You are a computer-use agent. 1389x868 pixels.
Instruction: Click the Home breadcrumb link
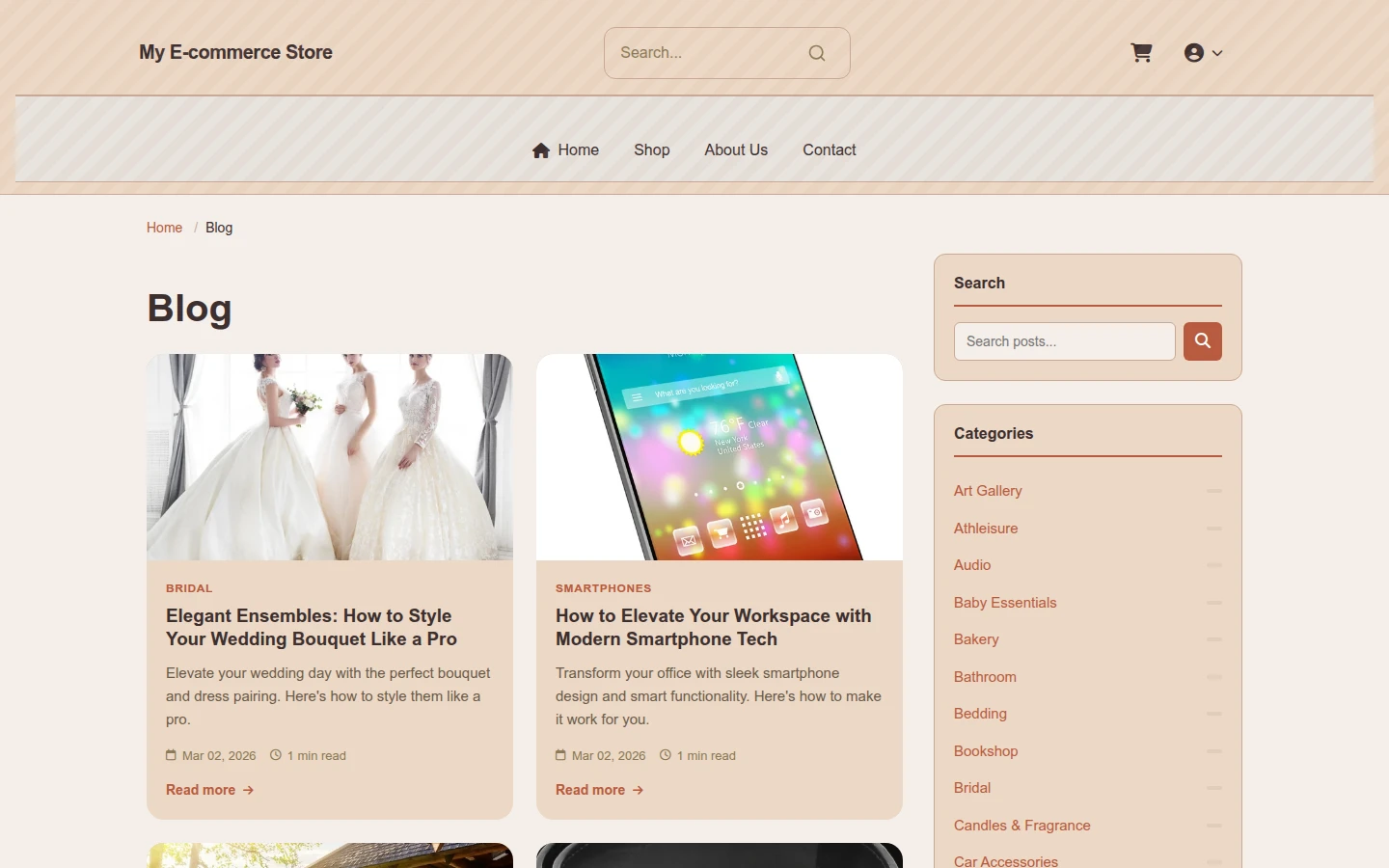coord(164,228)
